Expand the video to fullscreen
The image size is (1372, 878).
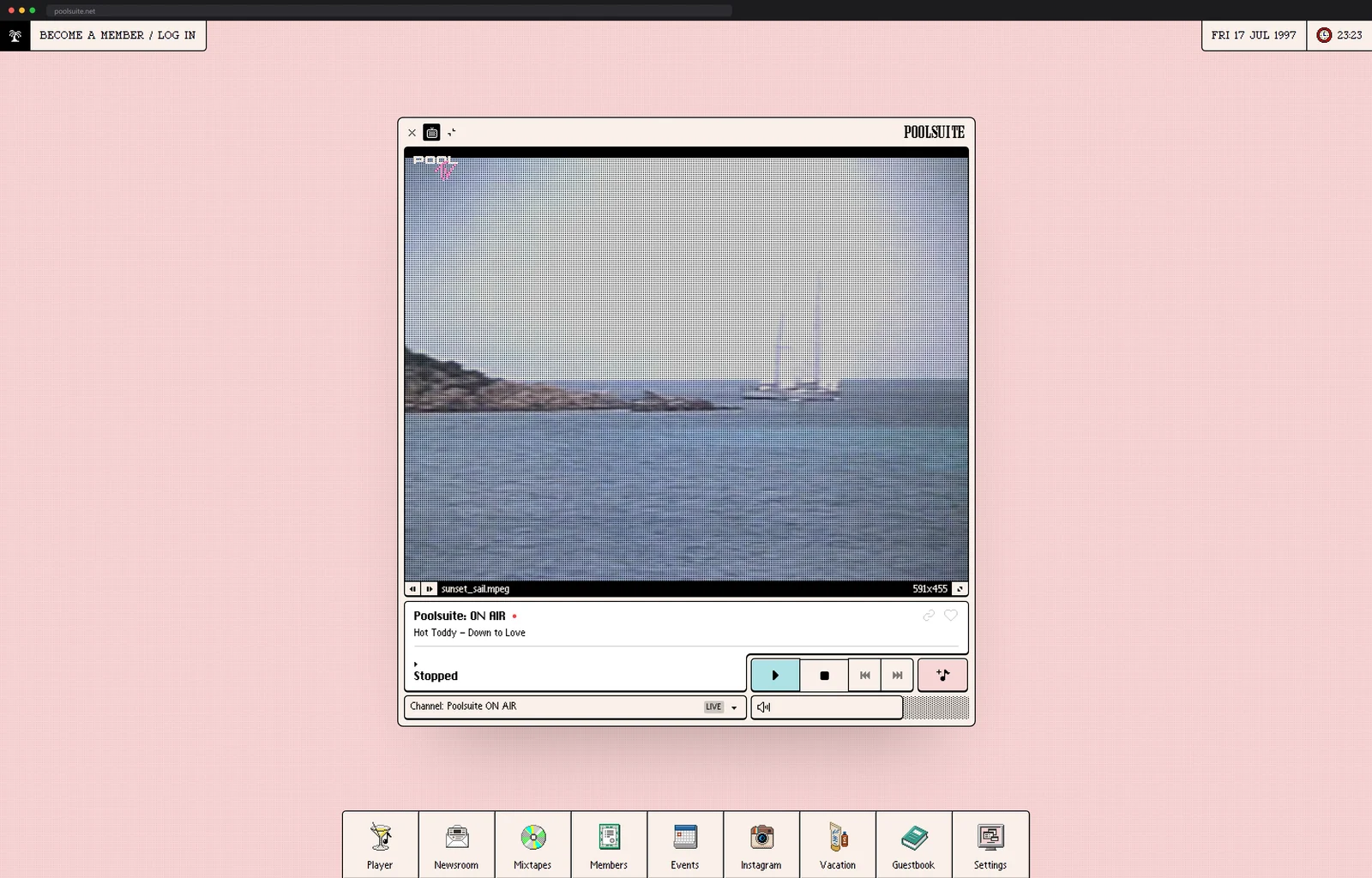[960, 589]
